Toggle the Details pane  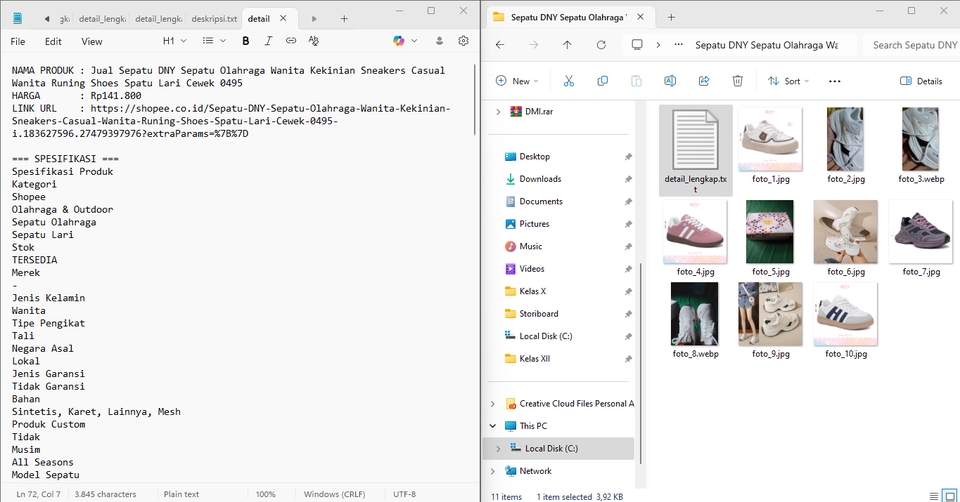921,81
